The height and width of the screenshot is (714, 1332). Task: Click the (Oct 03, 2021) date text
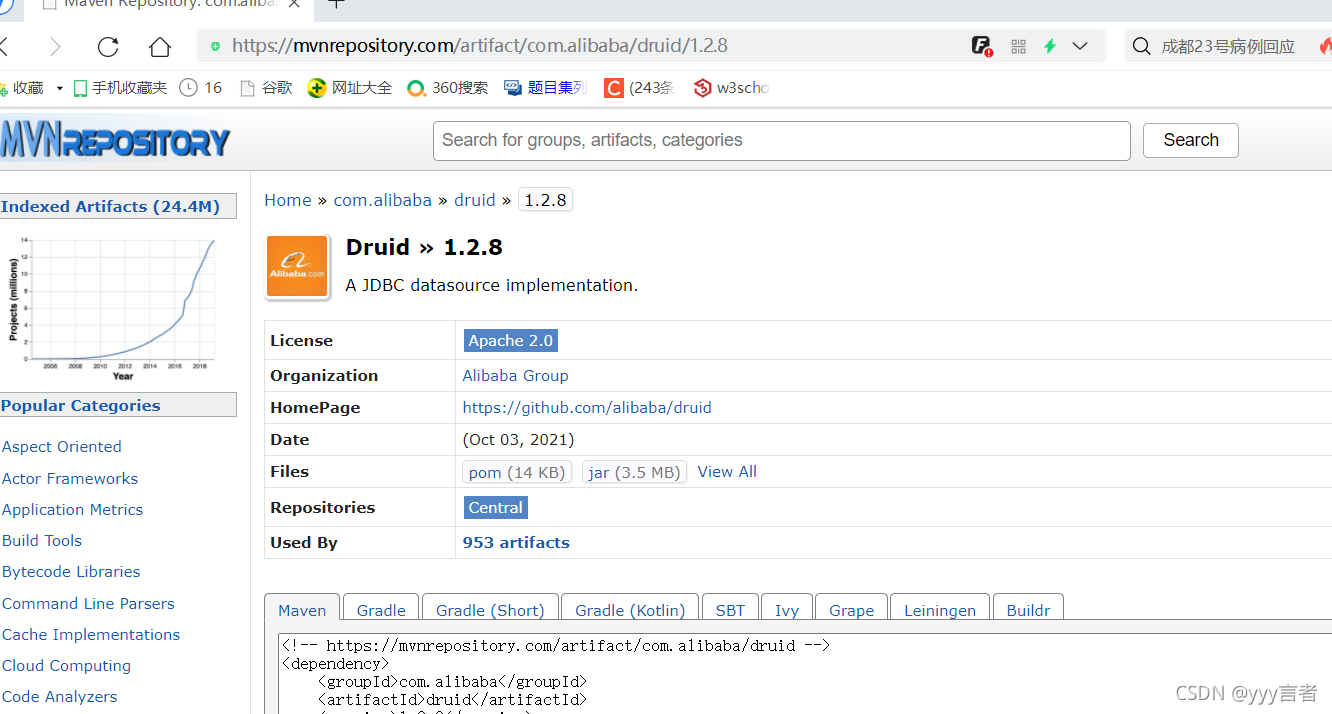[x=518, y=440]
